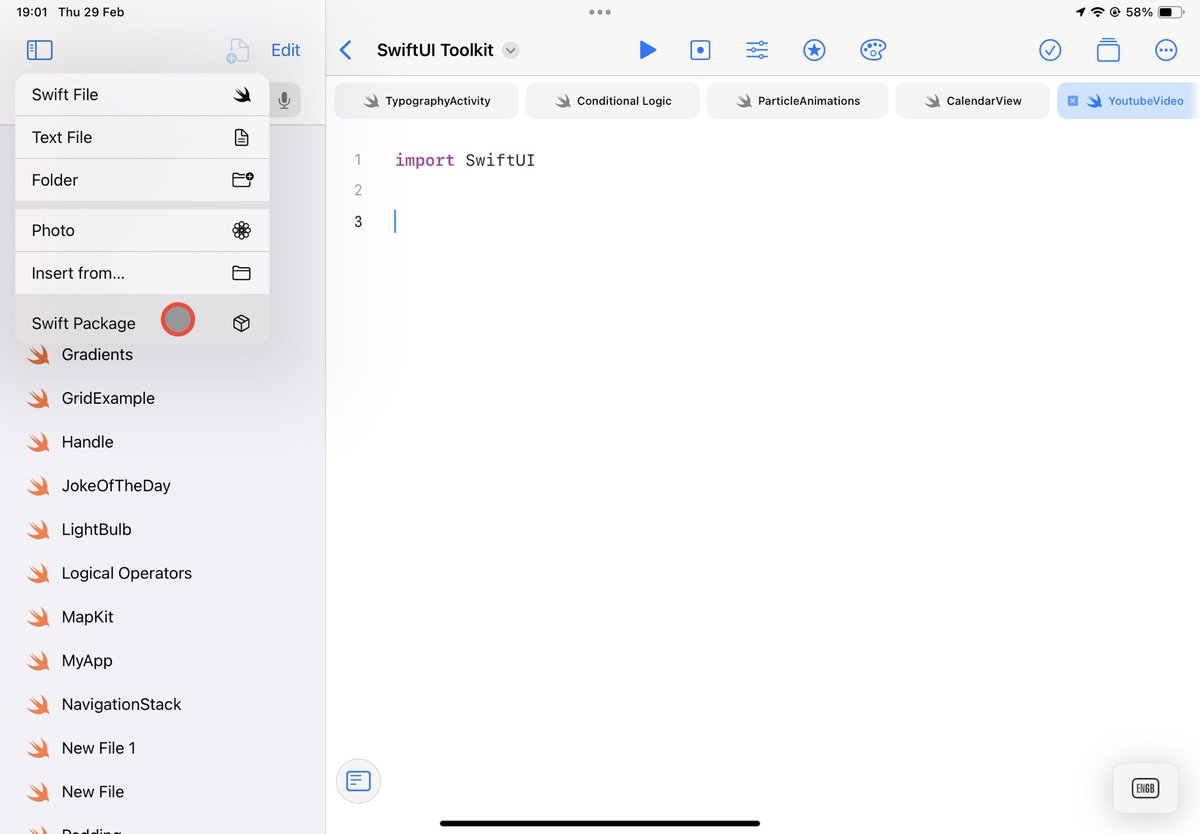Viewport: 1200px width, 834px height.
Task: Tap the stop/record square icon
Action: 701,50
